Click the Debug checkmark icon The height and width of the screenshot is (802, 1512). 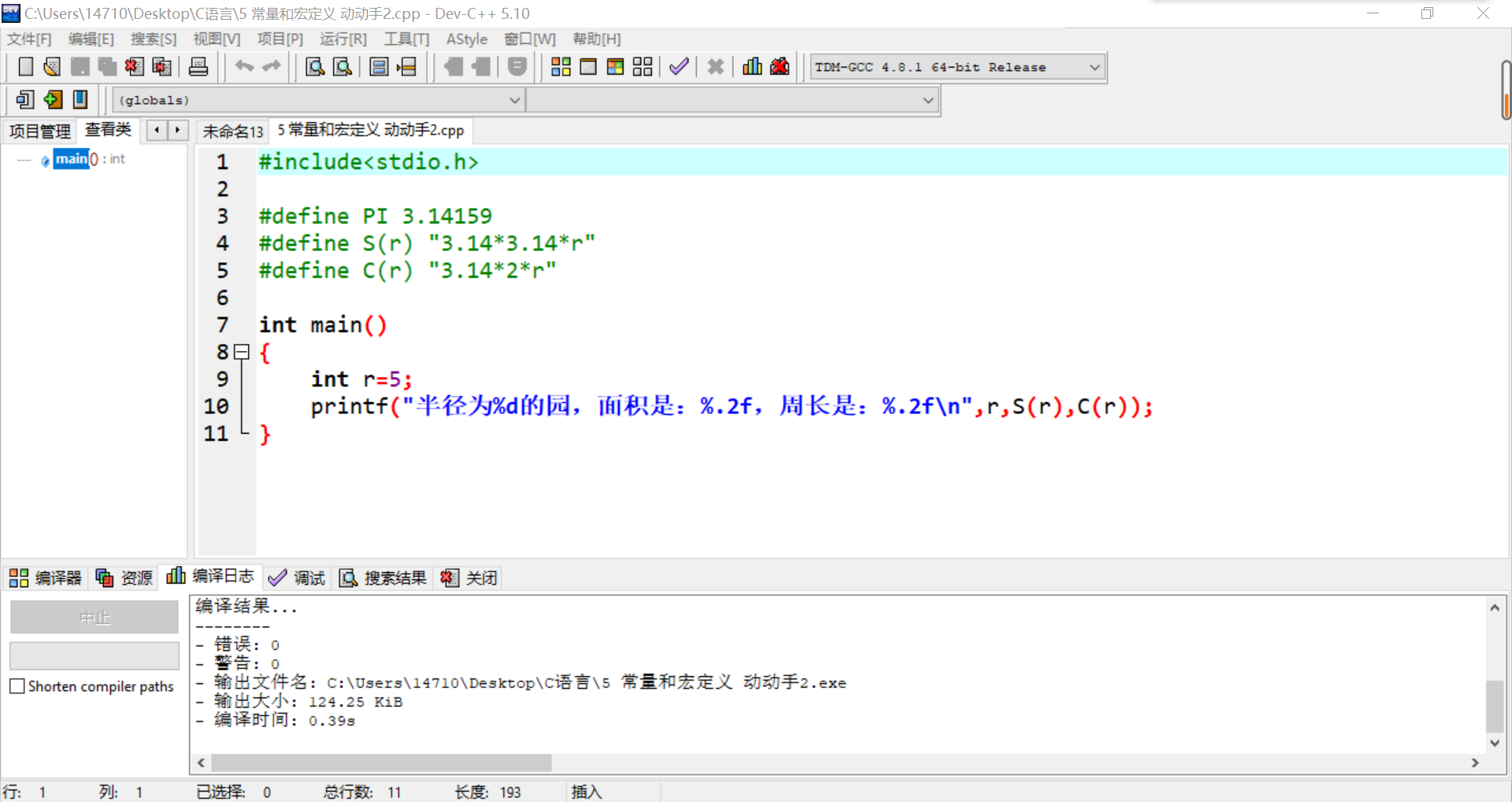tap(679, 67)
